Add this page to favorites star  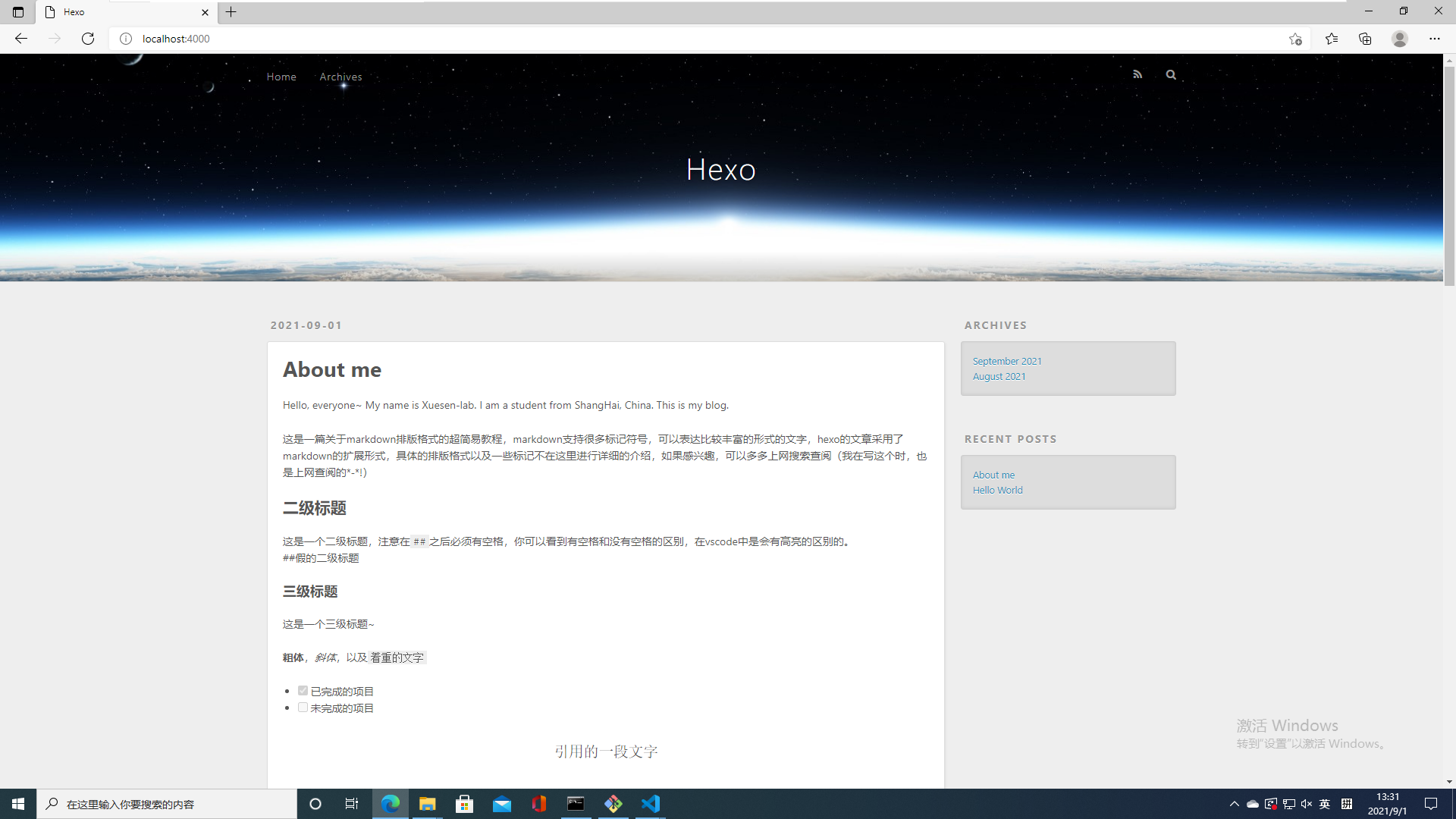[1295, 39]
